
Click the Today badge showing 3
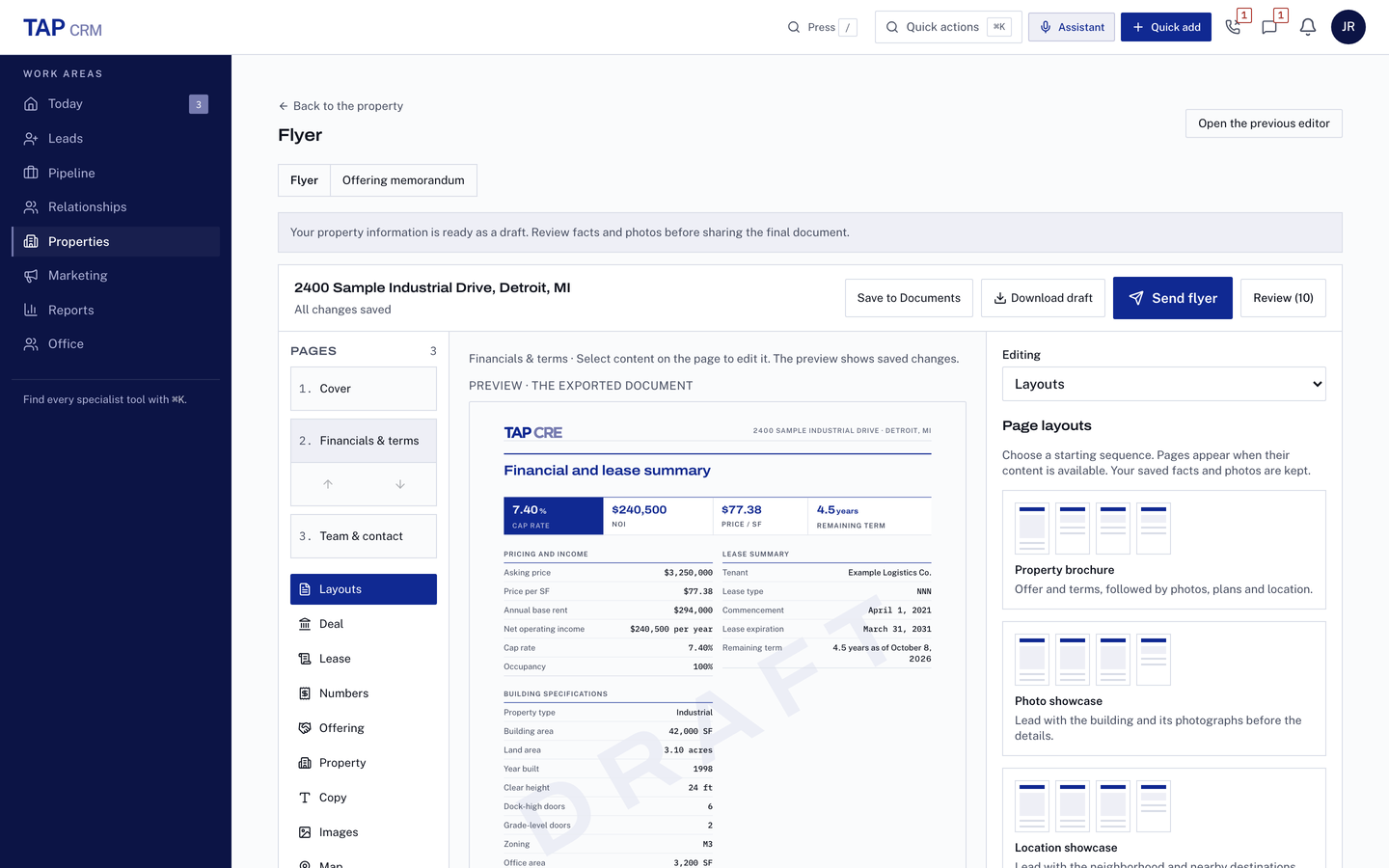click(199, 104)
